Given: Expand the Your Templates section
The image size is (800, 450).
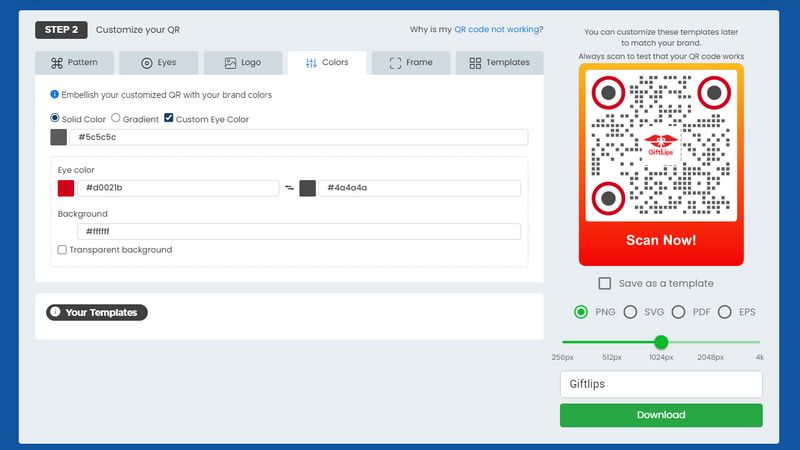Looking at the screenshot, I should (97, 312).
